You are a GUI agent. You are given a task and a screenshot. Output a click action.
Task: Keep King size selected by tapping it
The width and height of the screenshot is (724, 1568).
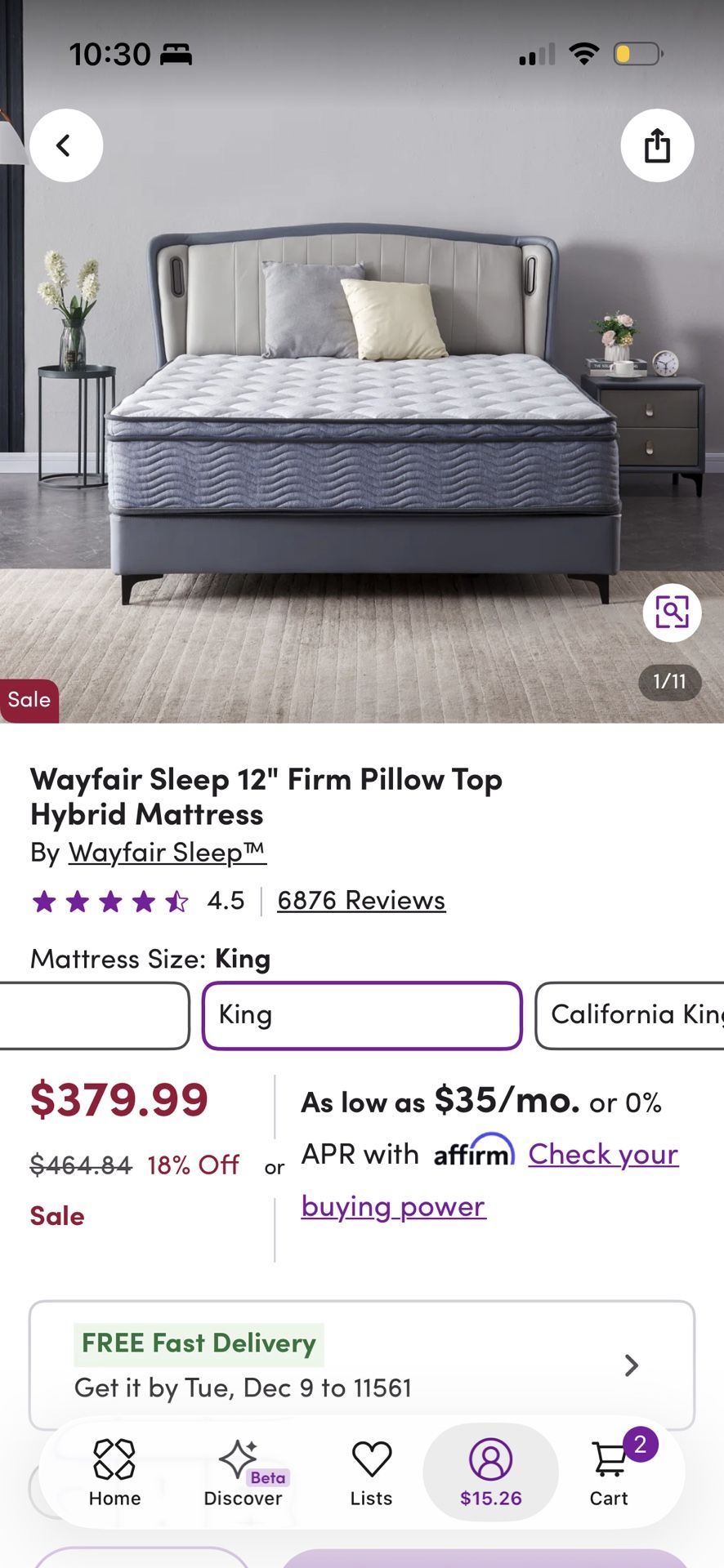[362, 1015]
